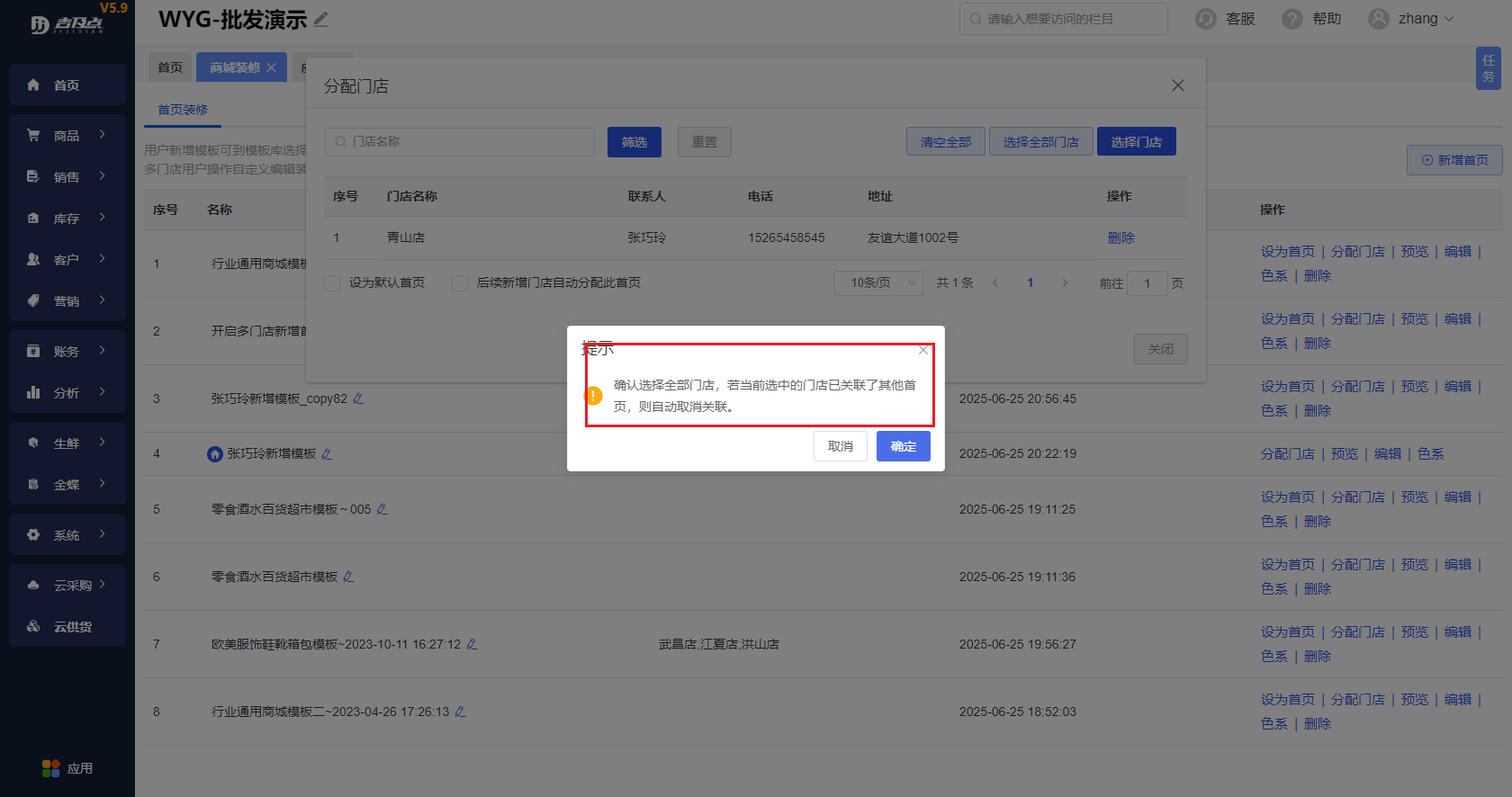
Task: Cancel the prompt using 取消 button
Action: (x=840, y=446)
